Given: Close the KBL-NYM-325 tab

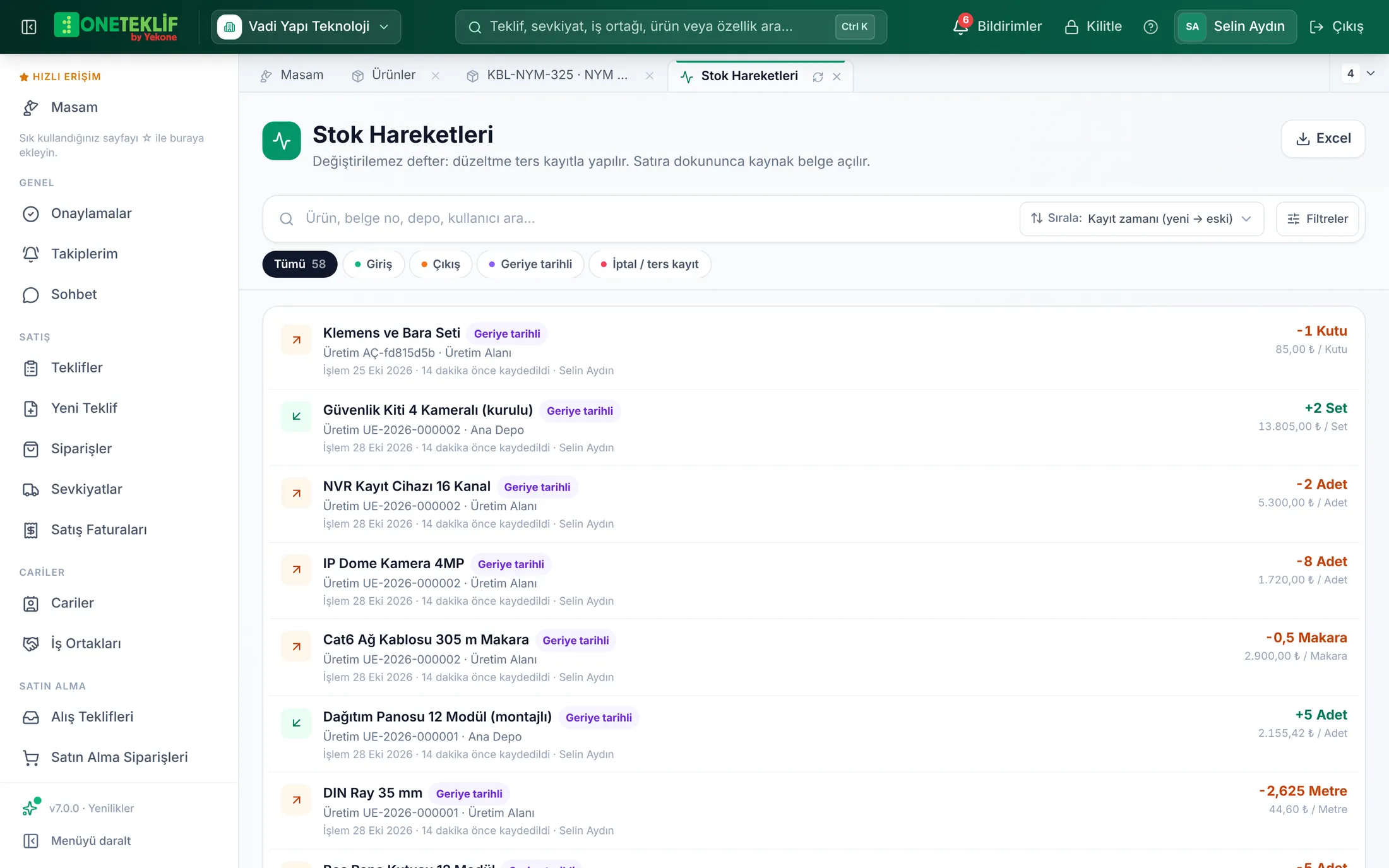Looking at the screenshot, I should 650,76.
